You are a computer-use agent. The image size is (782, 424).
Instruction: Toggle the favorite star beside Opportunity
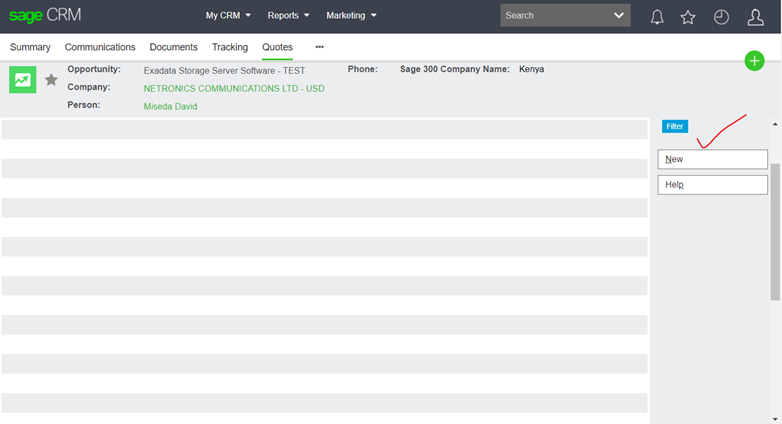click(x=51, y=80)
